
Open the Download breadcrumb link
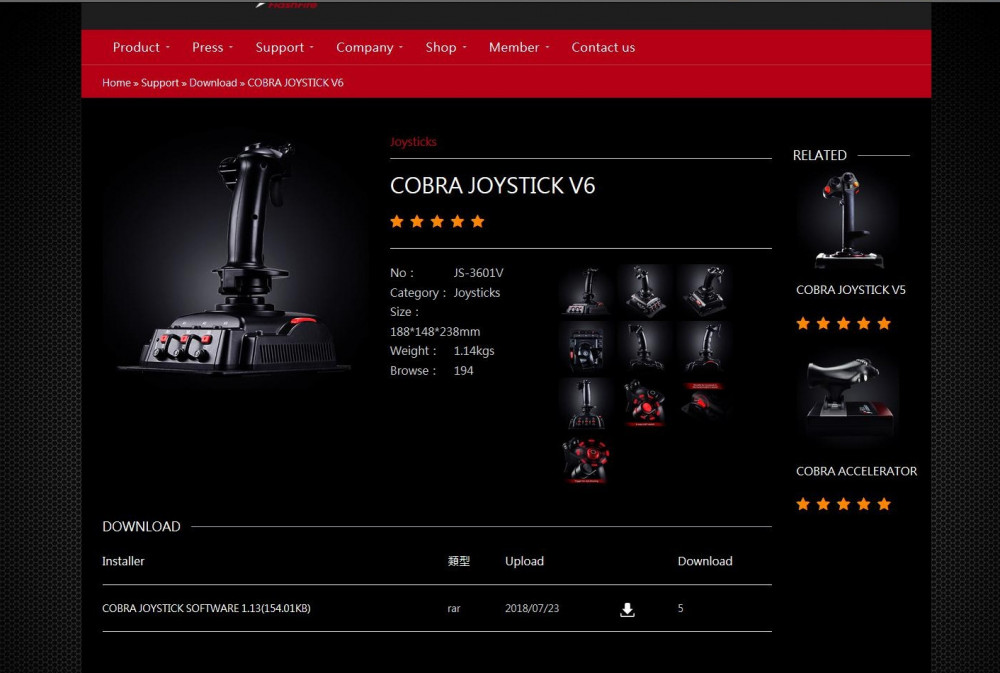coord(213,82)
